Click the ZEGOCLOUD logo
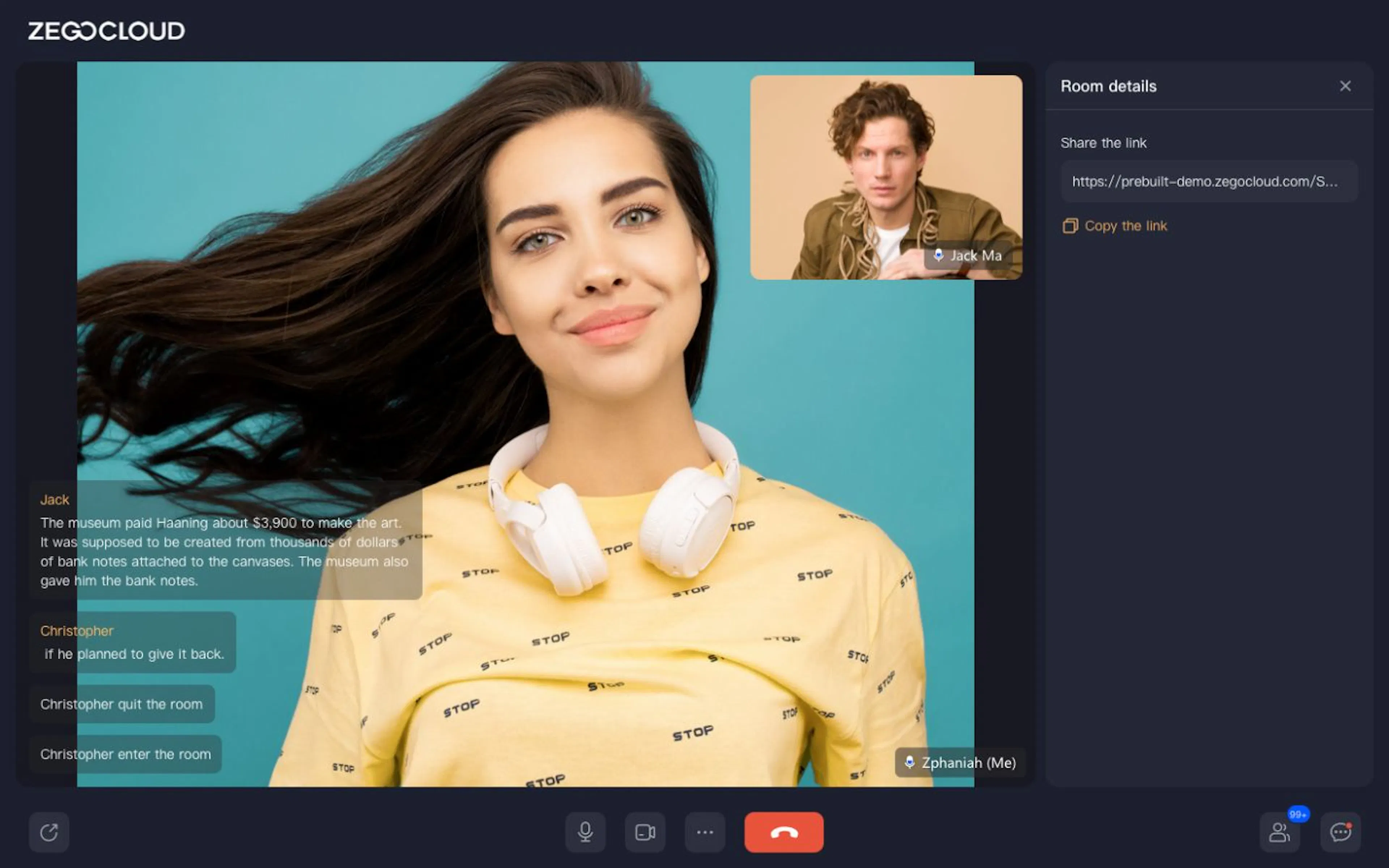This screenshot has height=868, width=1389. pos(106,31)
